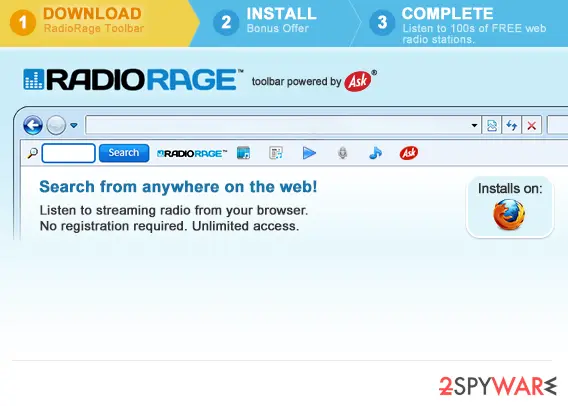Click the Ask logo beside powered by
568x406 pixels.
358,81
